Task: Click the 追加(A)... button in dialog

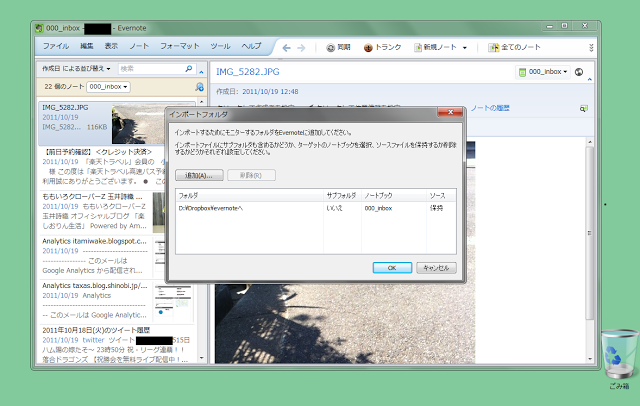Action: click(199, 175)
